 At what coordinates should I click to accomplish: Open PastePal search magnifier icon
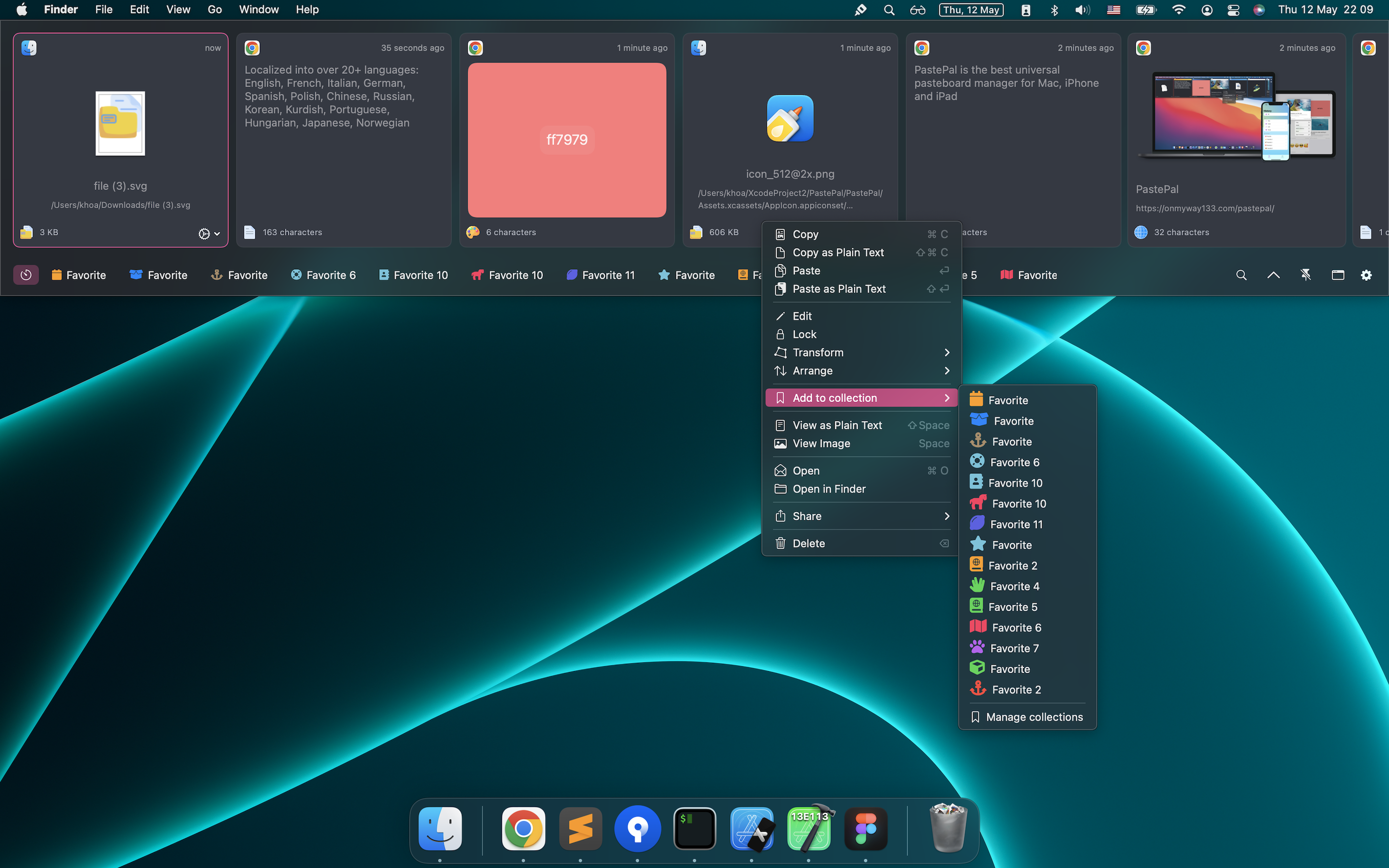point(1241,275)
